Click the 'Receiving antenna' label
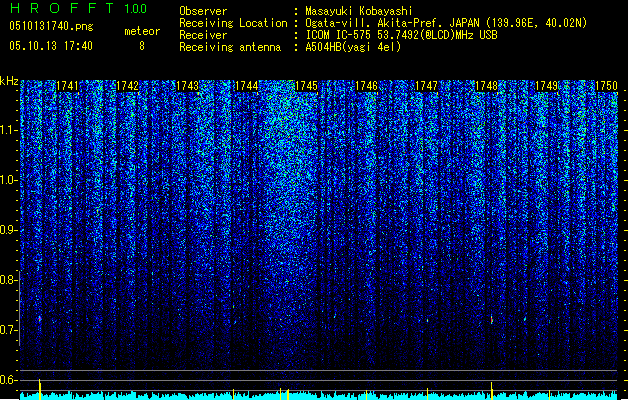This screenshot has width=629, height=400. (230, 47)
